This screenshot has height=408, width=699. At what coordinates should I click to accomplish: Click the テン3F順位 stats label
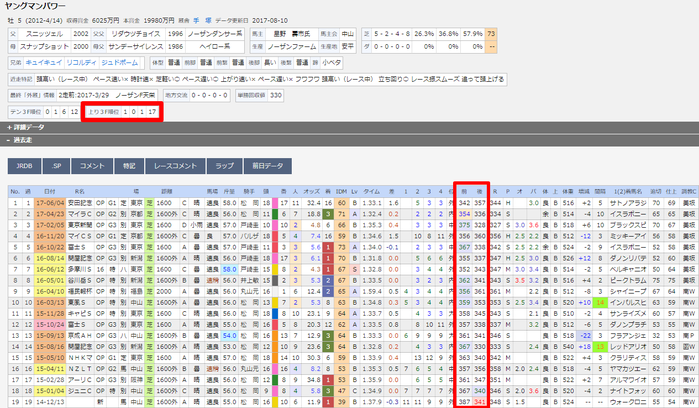pos(26,112)
